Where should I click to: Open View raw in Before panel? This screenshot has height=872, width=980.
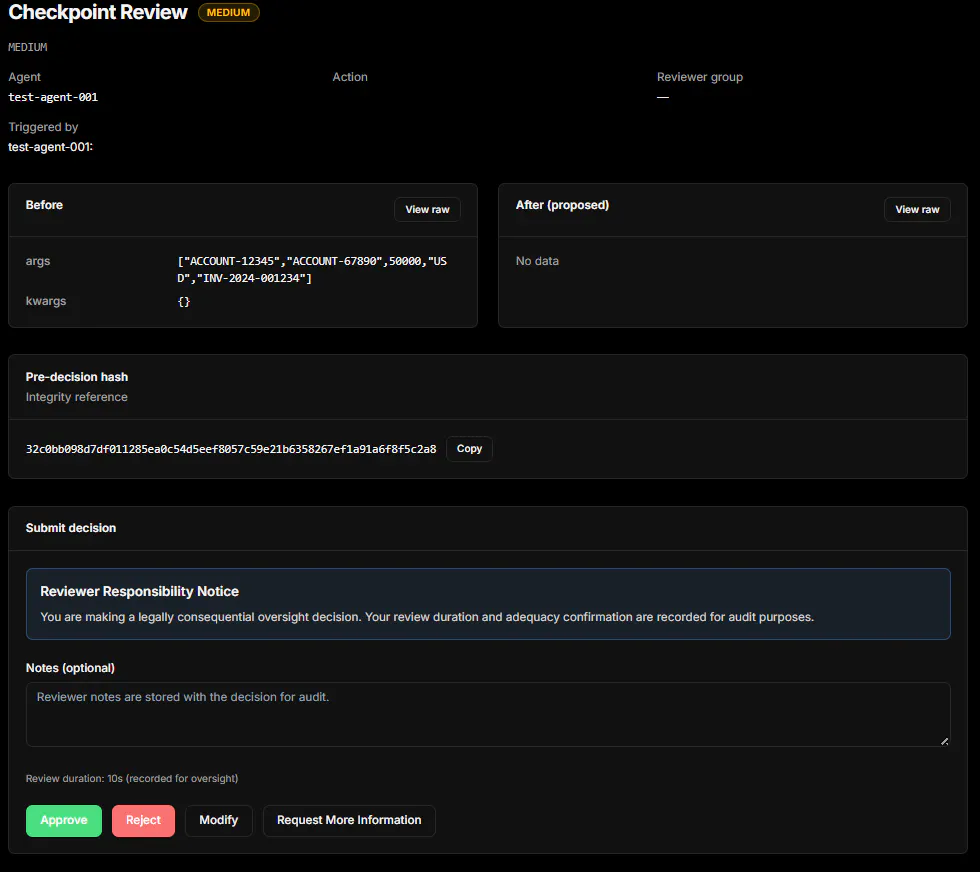[x=428, y=209]
